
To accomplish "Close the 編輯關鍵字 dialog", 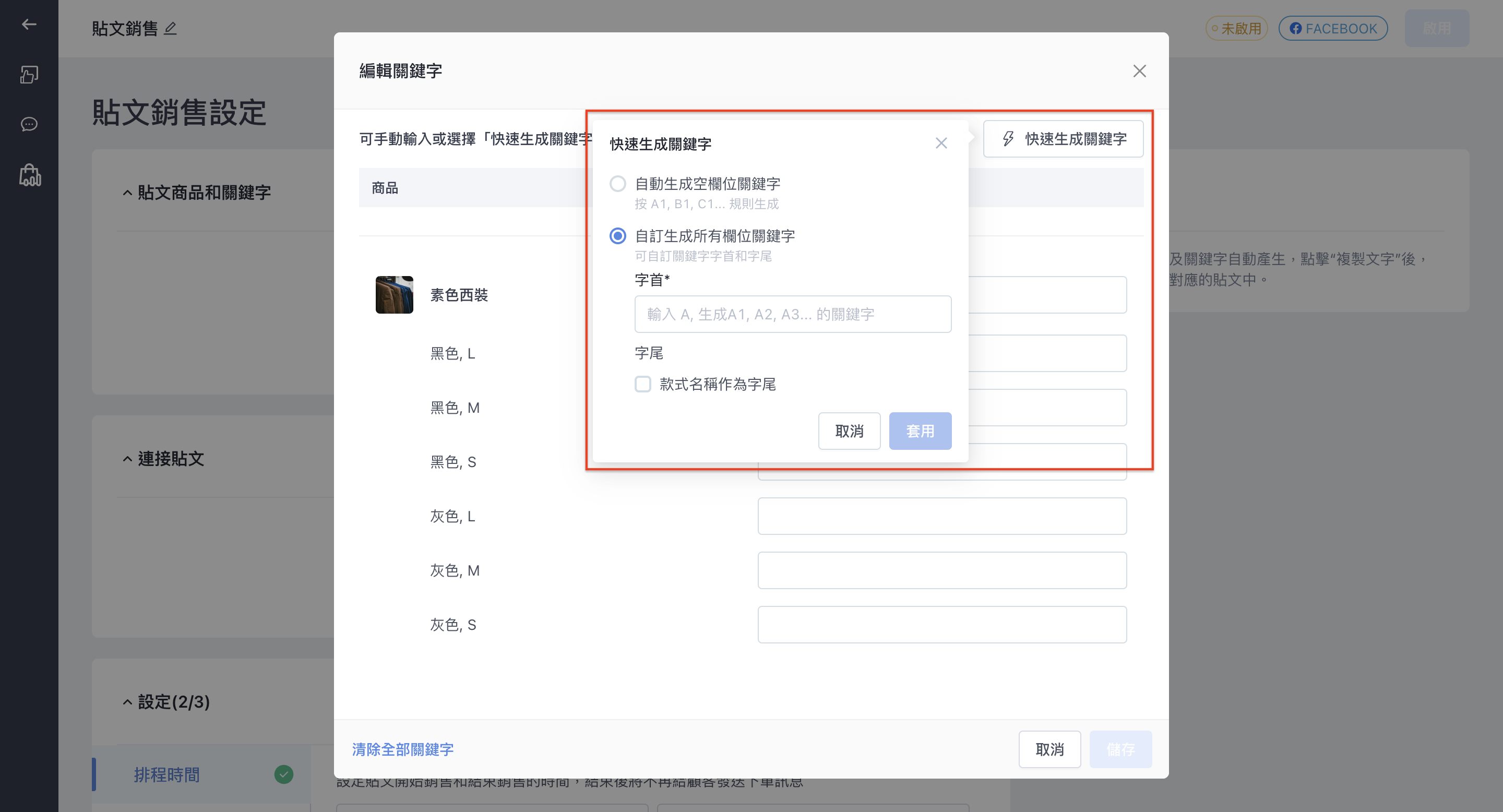I will pos(1139,70).
